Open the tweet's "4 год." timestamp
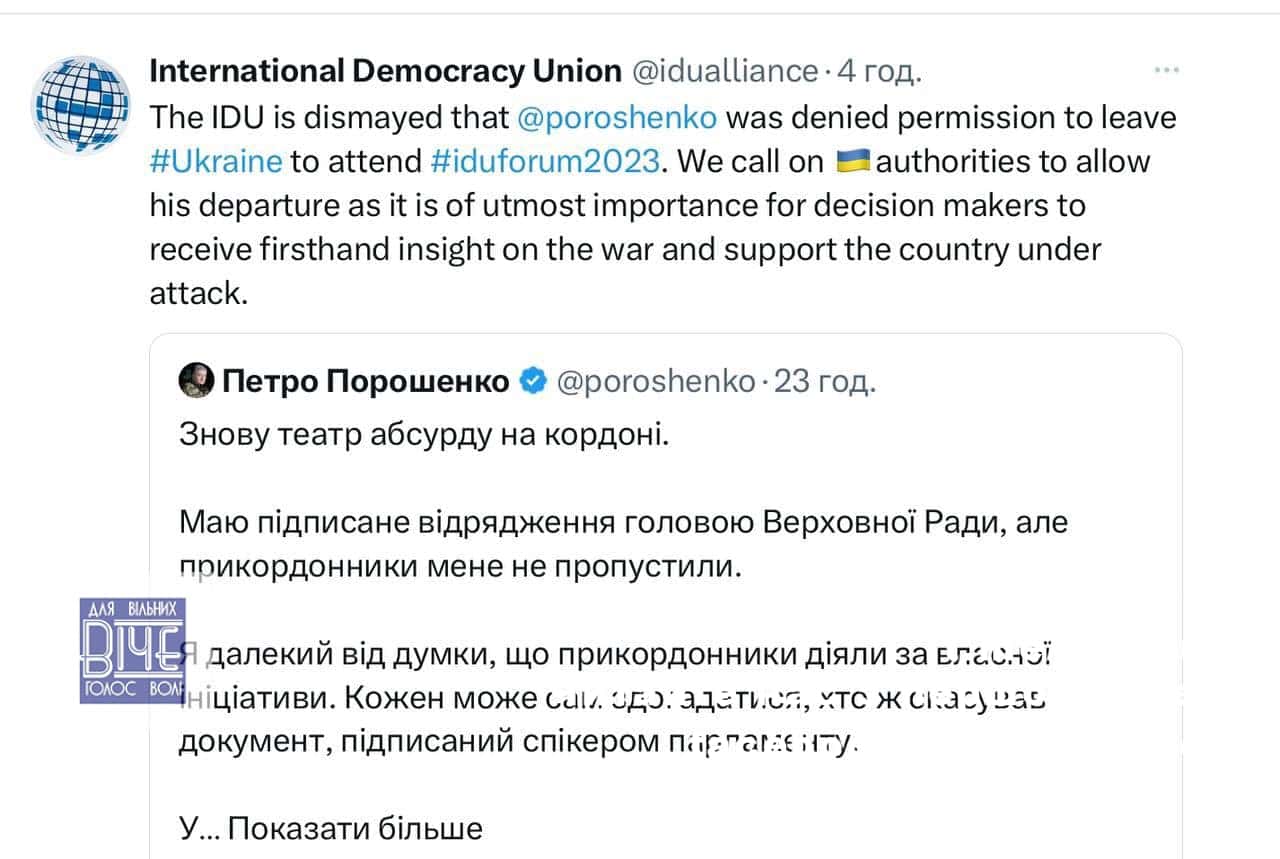This screenshot has width=1280, height=859. 880,71
